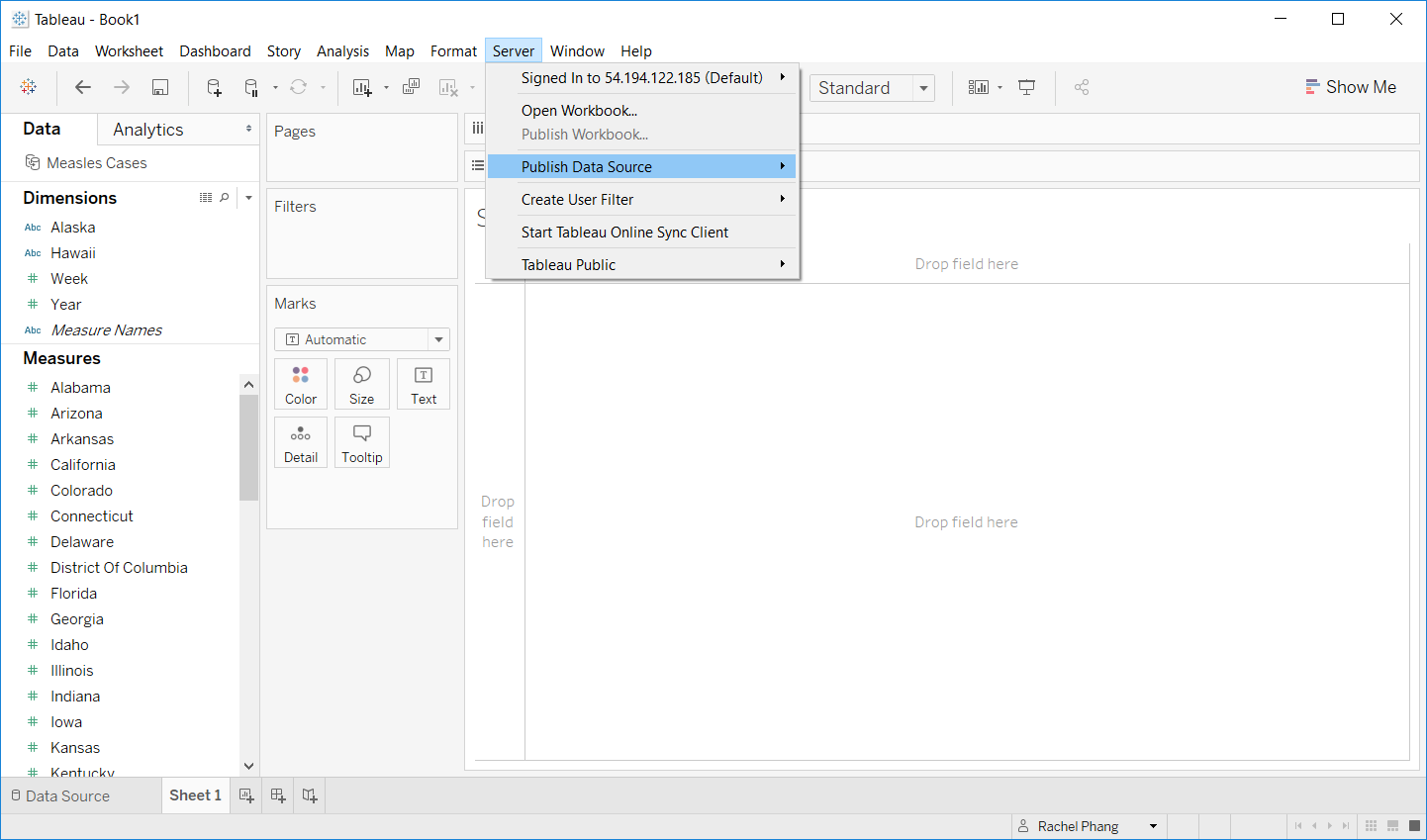
Task: Select Publish Data Source menu item
Action: point(587,167)
